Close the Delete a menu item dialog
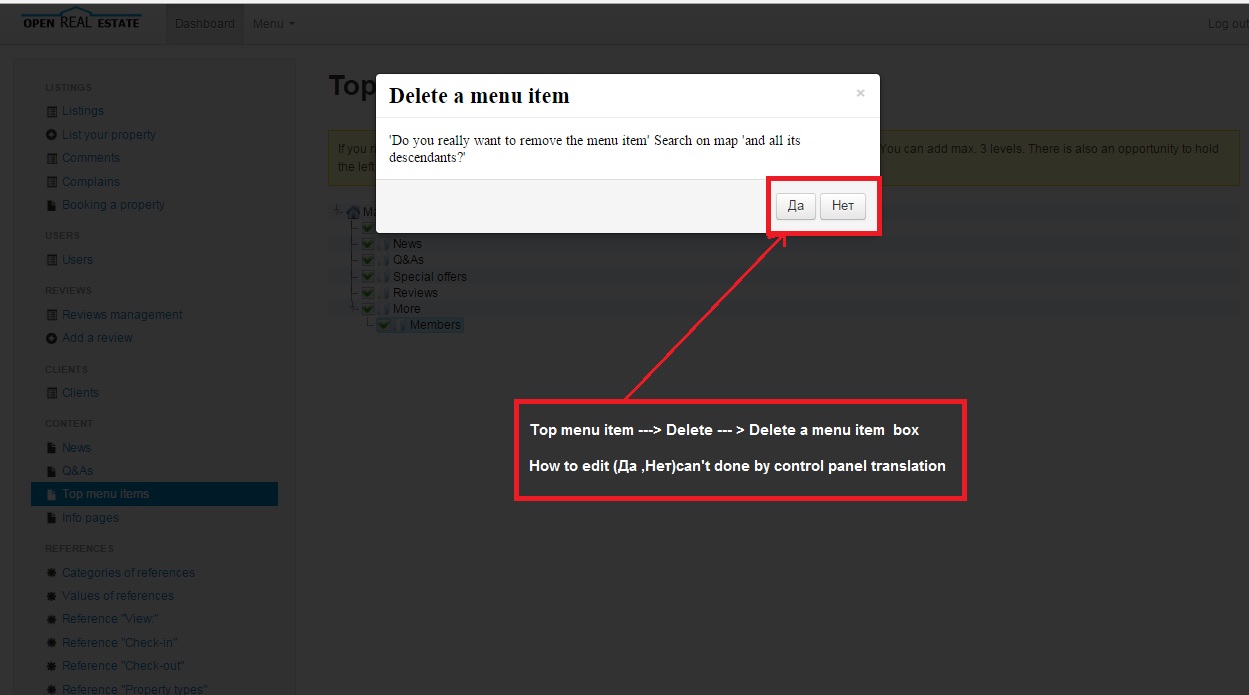Image resolution: width=1249 pixels, height=695 pixels. (860, 92)
